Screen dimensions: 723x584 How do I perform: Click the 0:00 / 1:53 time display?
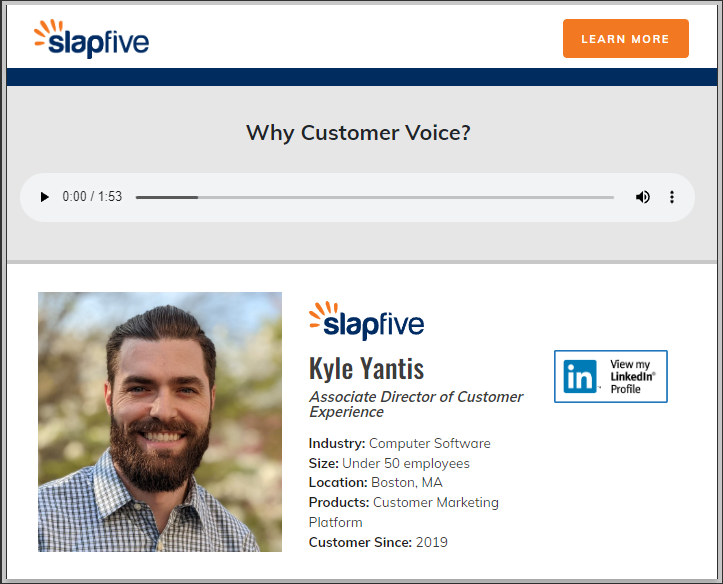(92, 197)
